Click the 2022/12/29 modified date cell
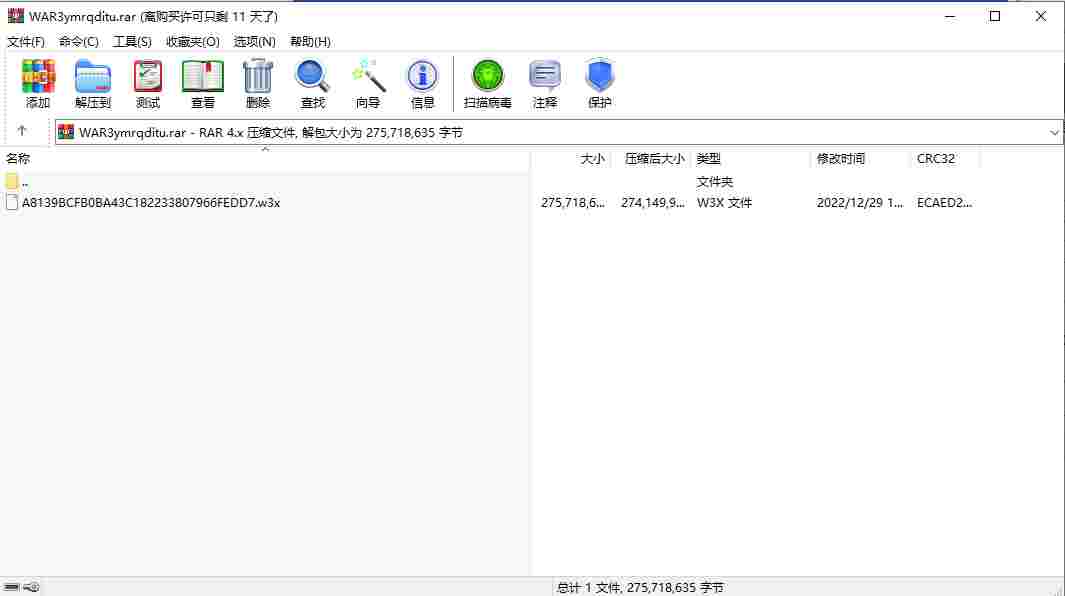 [x=860, y=203]
